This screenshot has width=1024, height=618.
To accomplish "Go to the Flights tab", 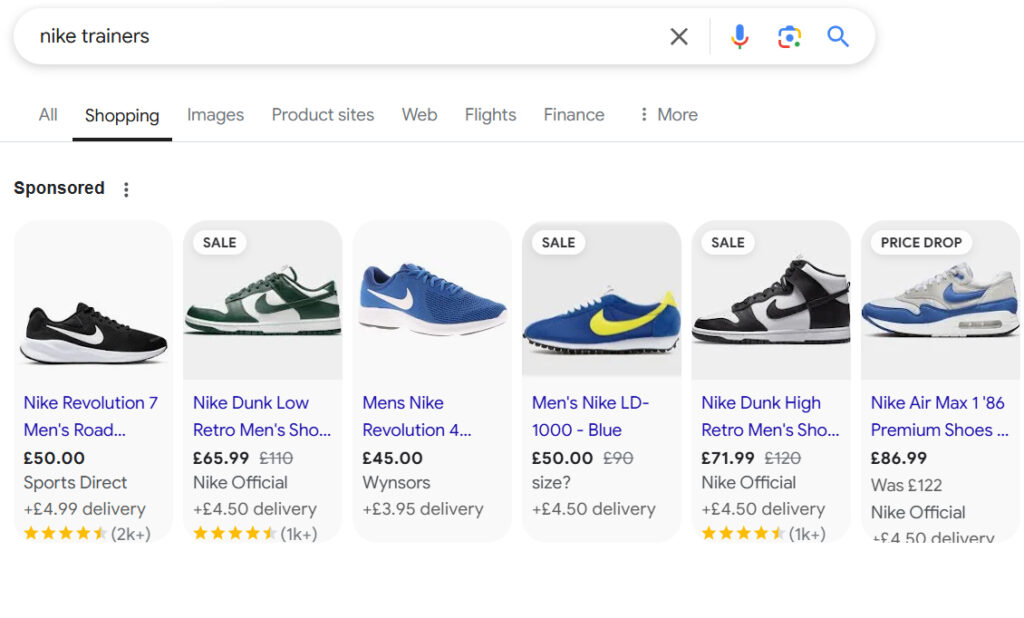I will point(490,115).
